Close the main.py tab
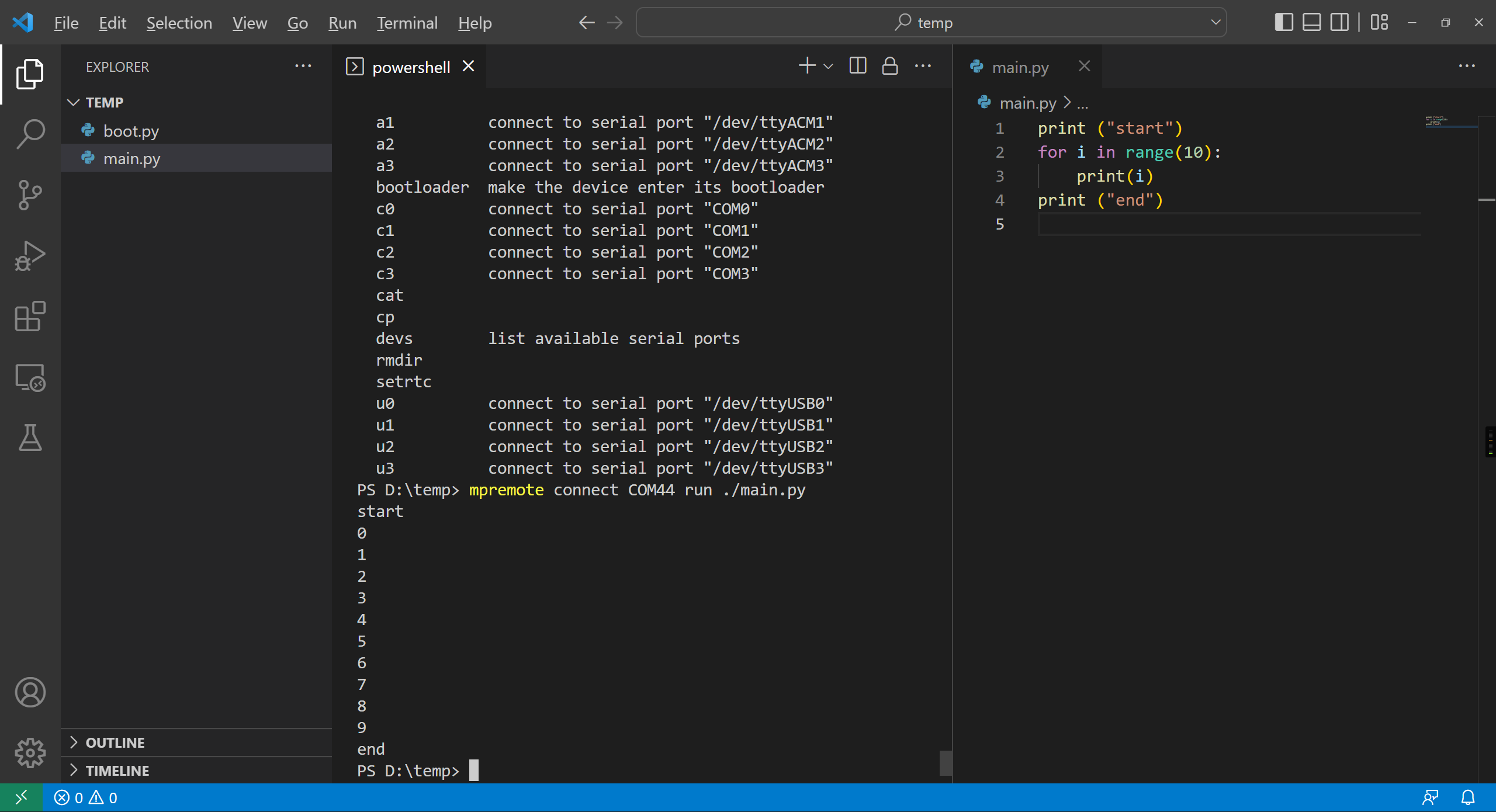The width and height of the screenshot is (1496, 812). [1084, 66]
